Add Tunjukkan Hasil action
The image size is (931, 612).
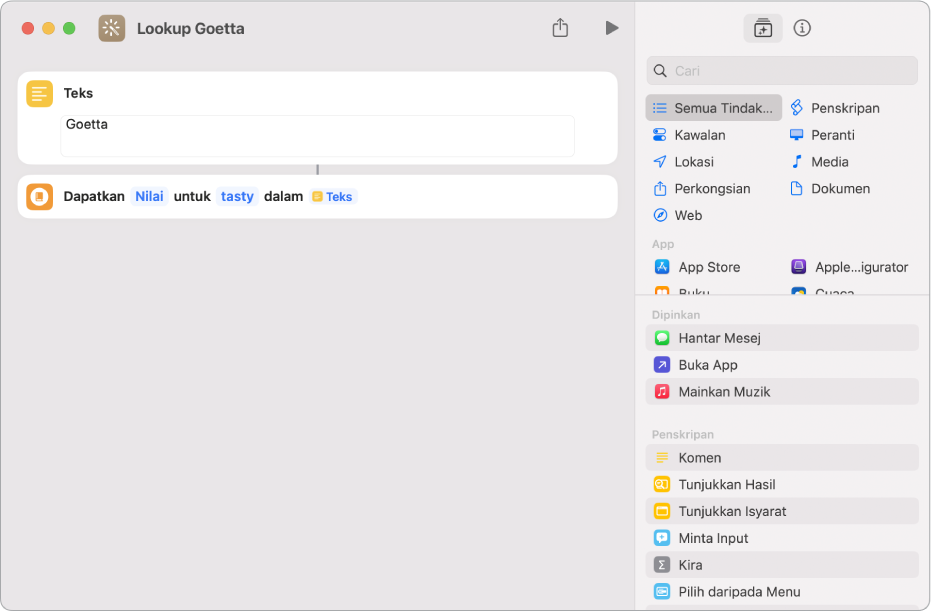[781, 484]
